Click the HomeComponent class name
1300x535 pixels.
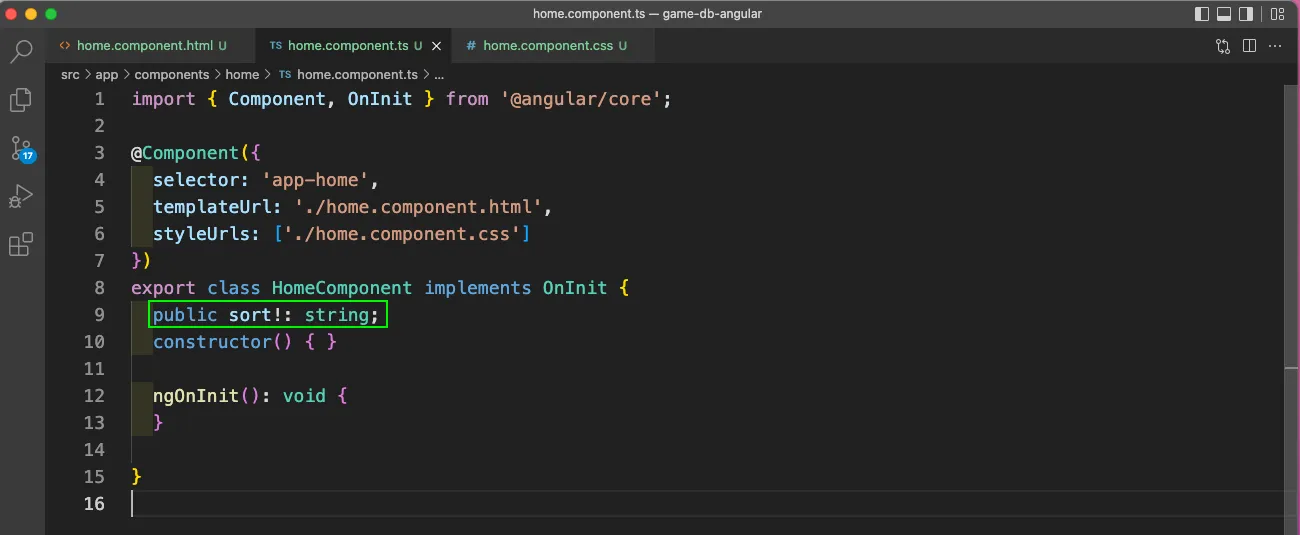342,288
